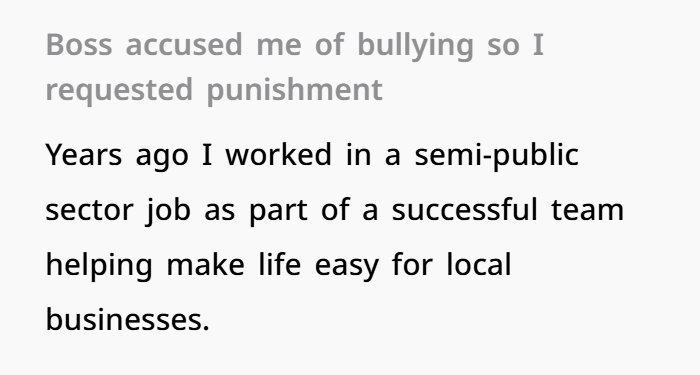Click the word 'sector' in the body text
The height and width of the screenshot is (375, 700).
click(x=89, y=211)
